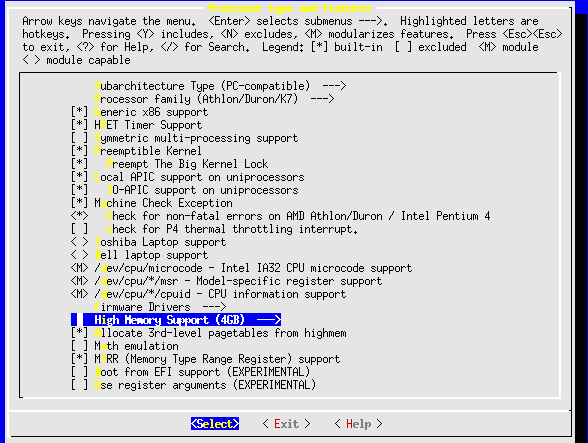Screen dimensions: 588x443
Task: Toggle Generic x86 support checkbox
Action: (x=80, y=112)
